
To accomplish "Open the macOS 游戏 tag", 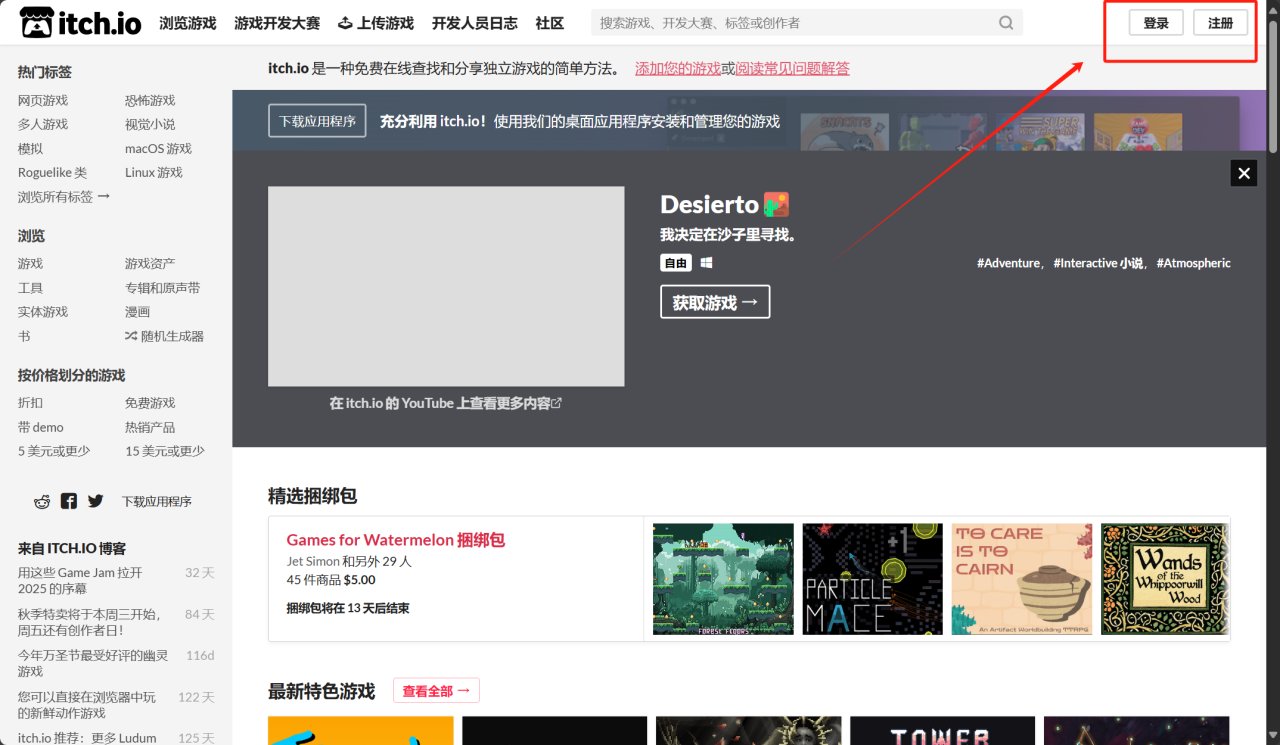I will tap(158, 148).
